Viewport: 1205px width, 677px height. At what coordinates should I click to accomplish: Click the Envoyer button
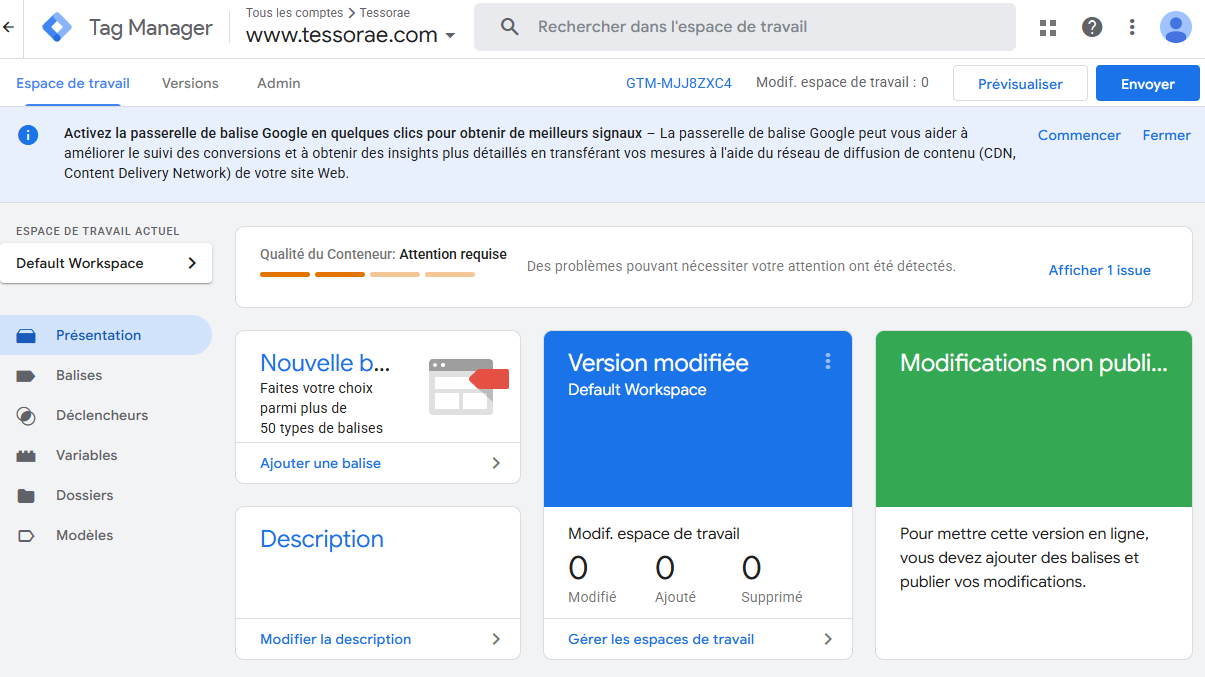[x=1148, y=84]
